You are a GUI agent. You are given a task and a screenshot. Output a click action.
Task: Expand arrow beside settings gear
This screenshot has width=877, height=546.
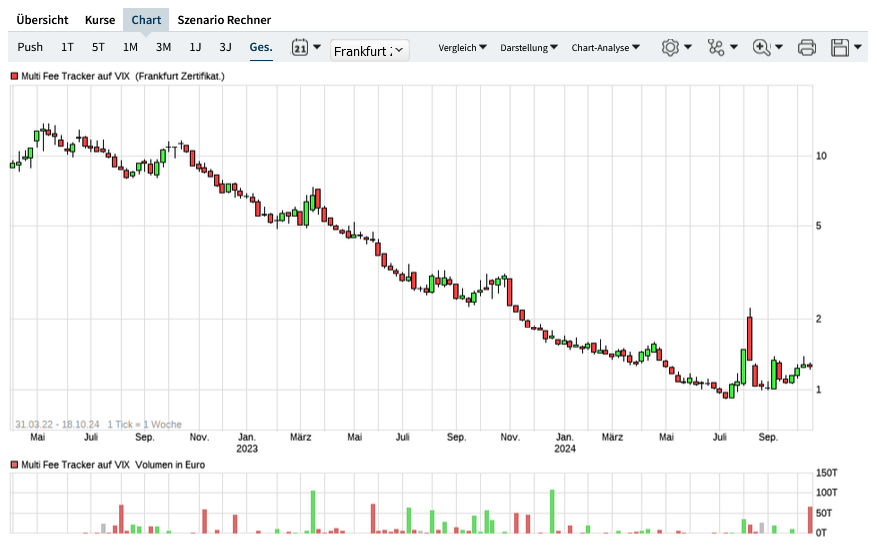[688, 47]
